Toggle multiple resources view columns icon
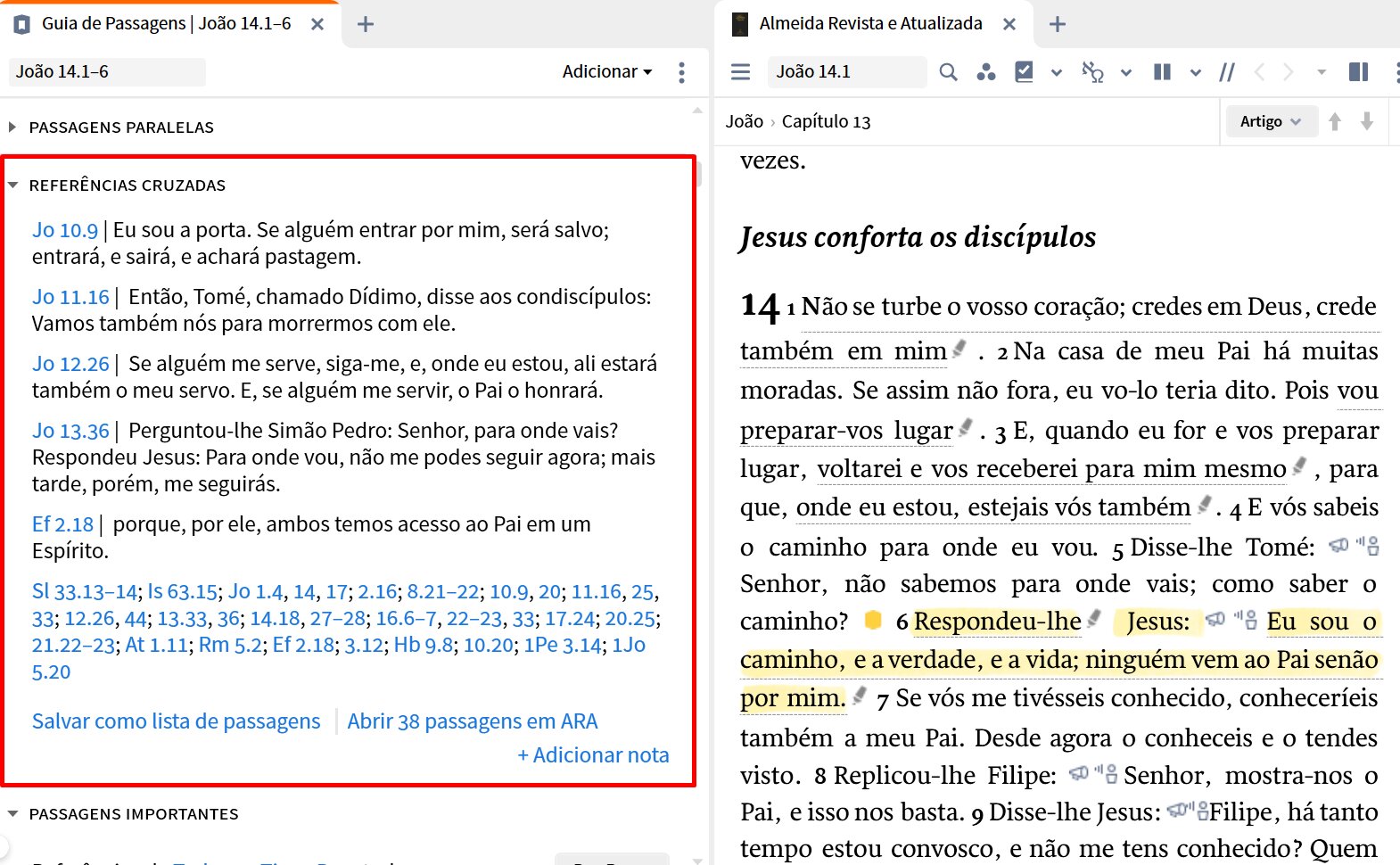The image size is (1400, 865). 1162,71
